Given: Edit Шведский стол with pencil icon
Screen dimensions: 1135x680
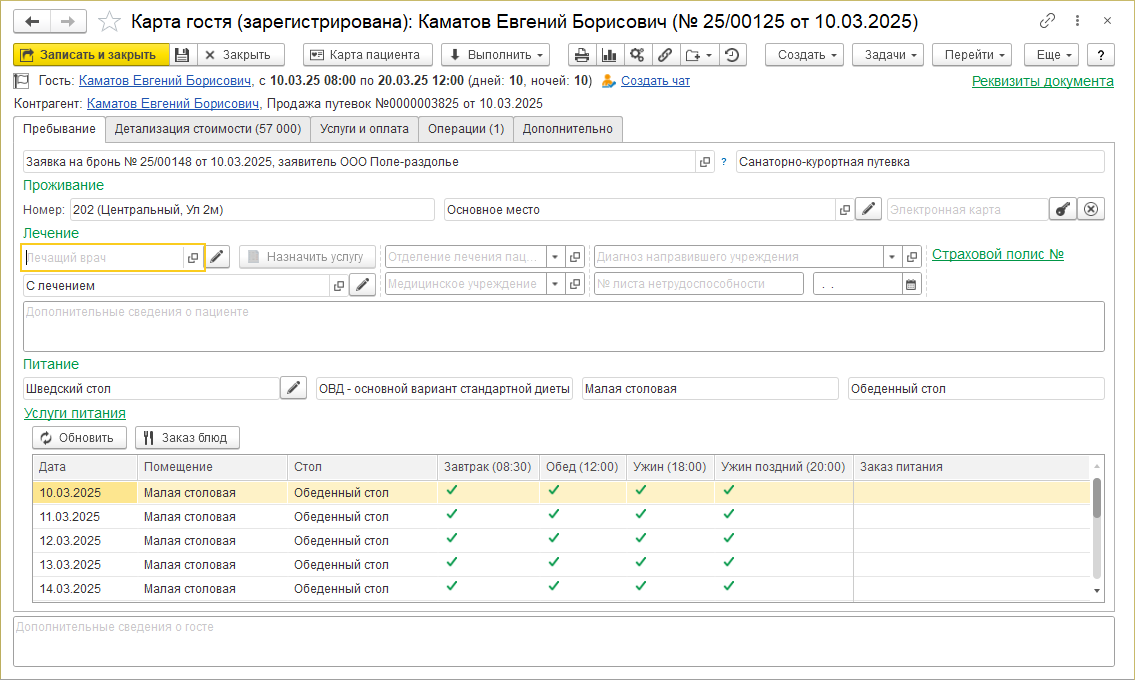Looking at the screenshot, I should [293, 388].
